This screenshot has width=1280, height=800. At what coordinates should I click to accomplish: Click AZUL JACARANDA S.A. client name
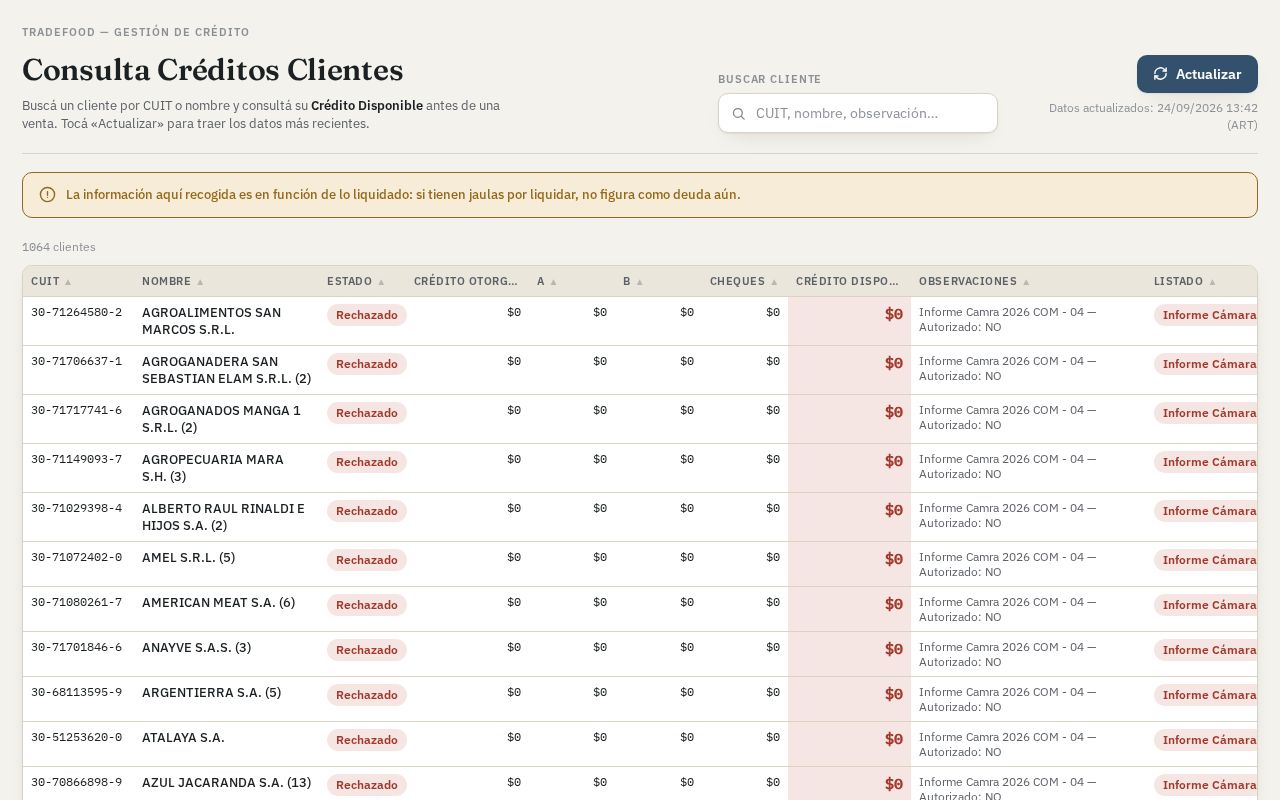[x=226, y=783]
